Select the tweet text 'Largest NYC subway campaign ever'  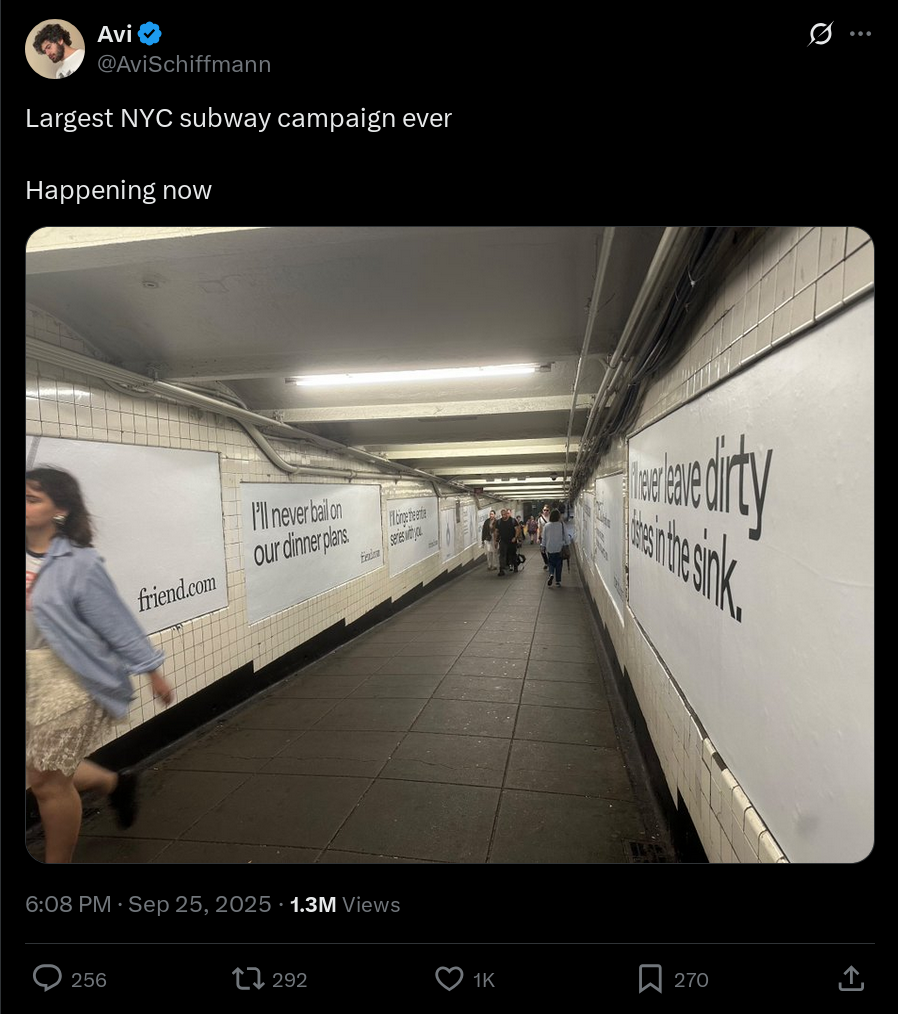(x=239, y=118)
